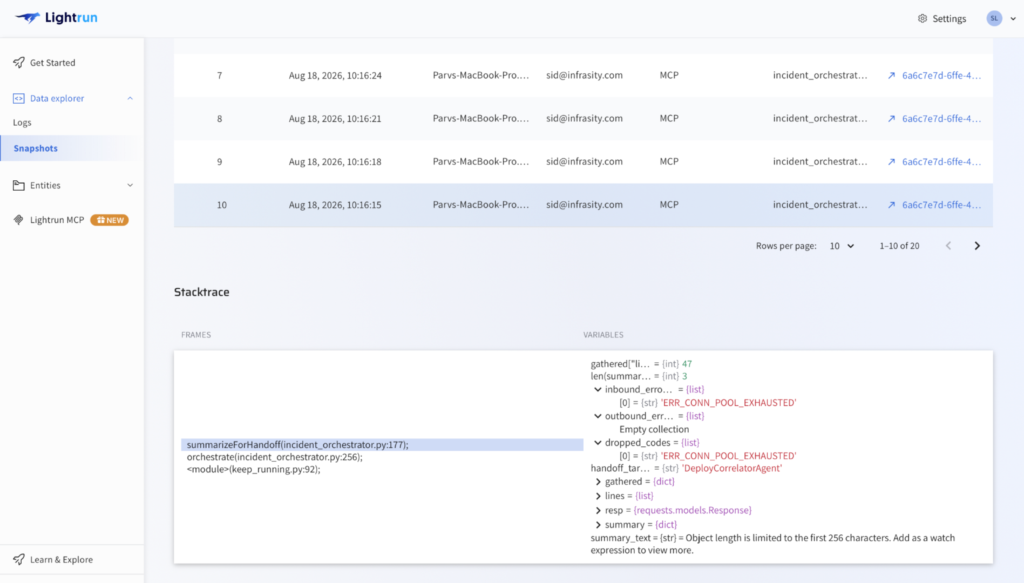This screenshot has width=1024, height=583.
Task: Open row 8 snapshot external link icon
Action: coord(891,119)
